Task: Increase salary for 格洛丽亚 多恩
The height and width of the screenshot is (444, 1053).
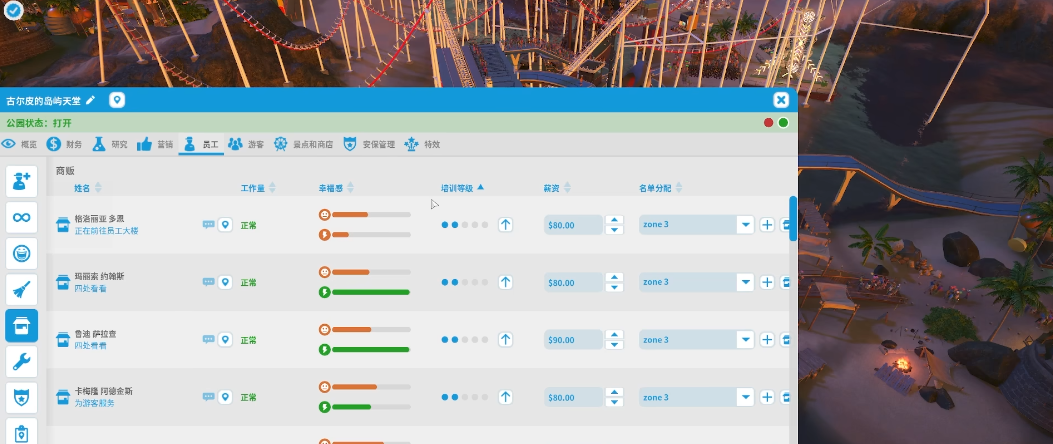Action: pyautogui.click(x=614, y=220)
